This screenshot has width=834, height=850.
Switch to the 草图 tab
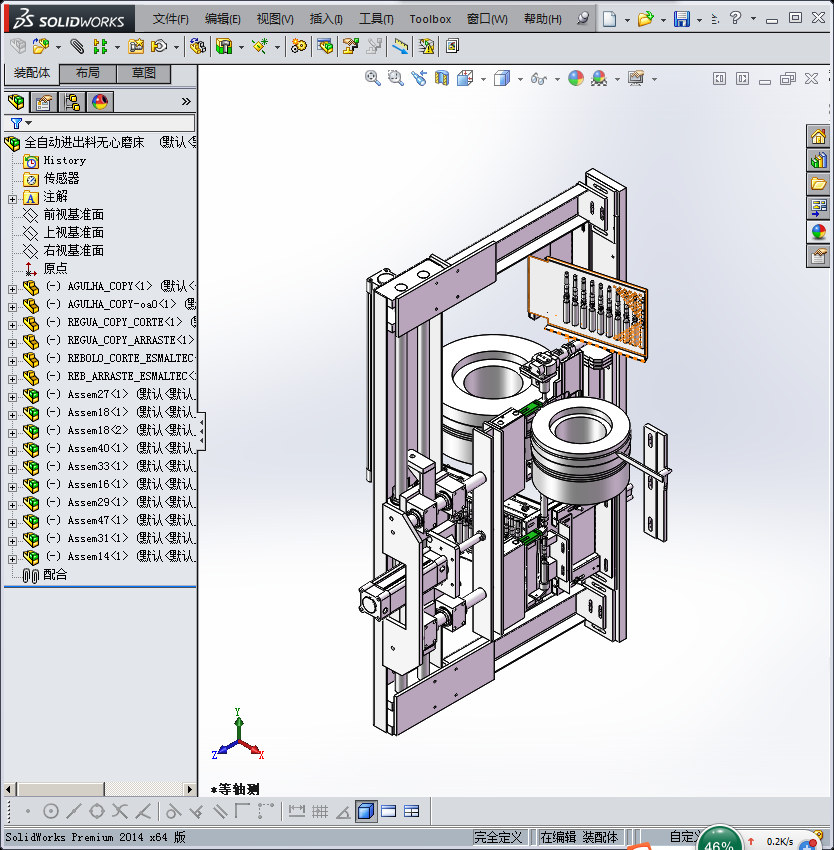(x=144, y=73)
